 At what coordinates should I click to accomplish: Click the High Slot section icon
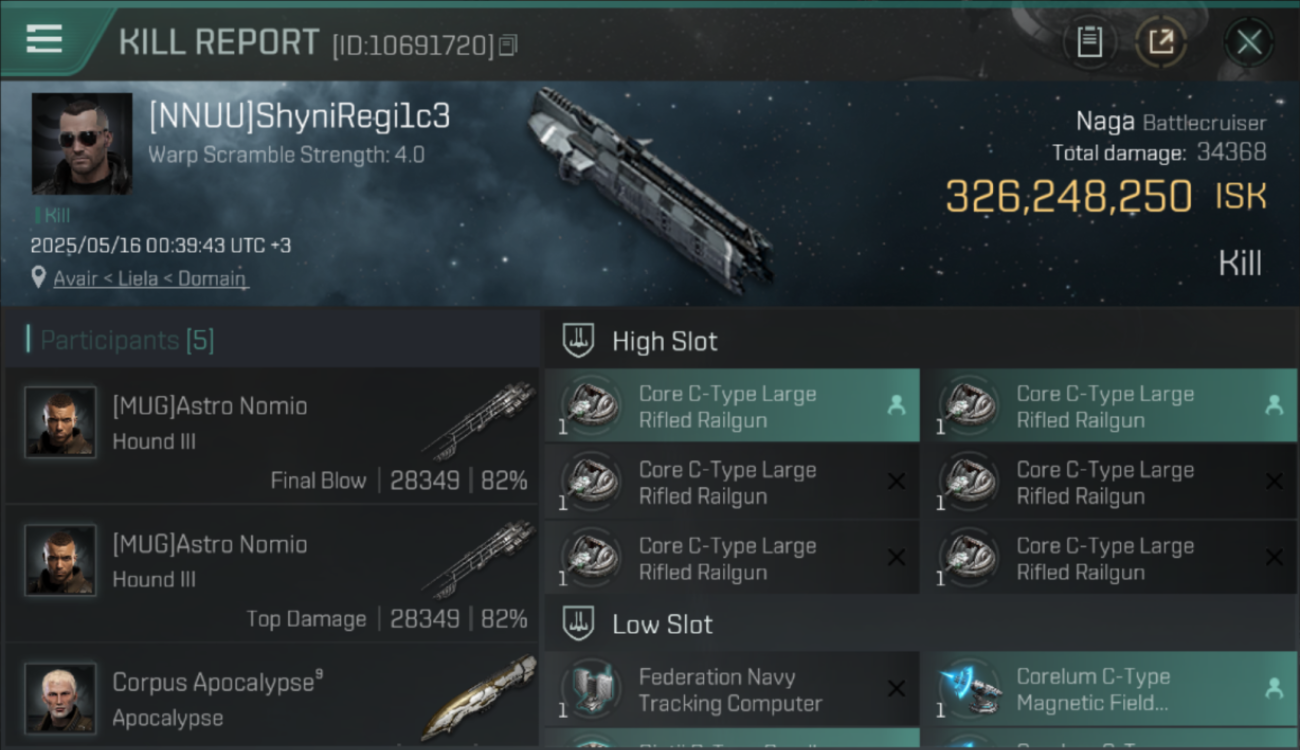click(578, 341)
